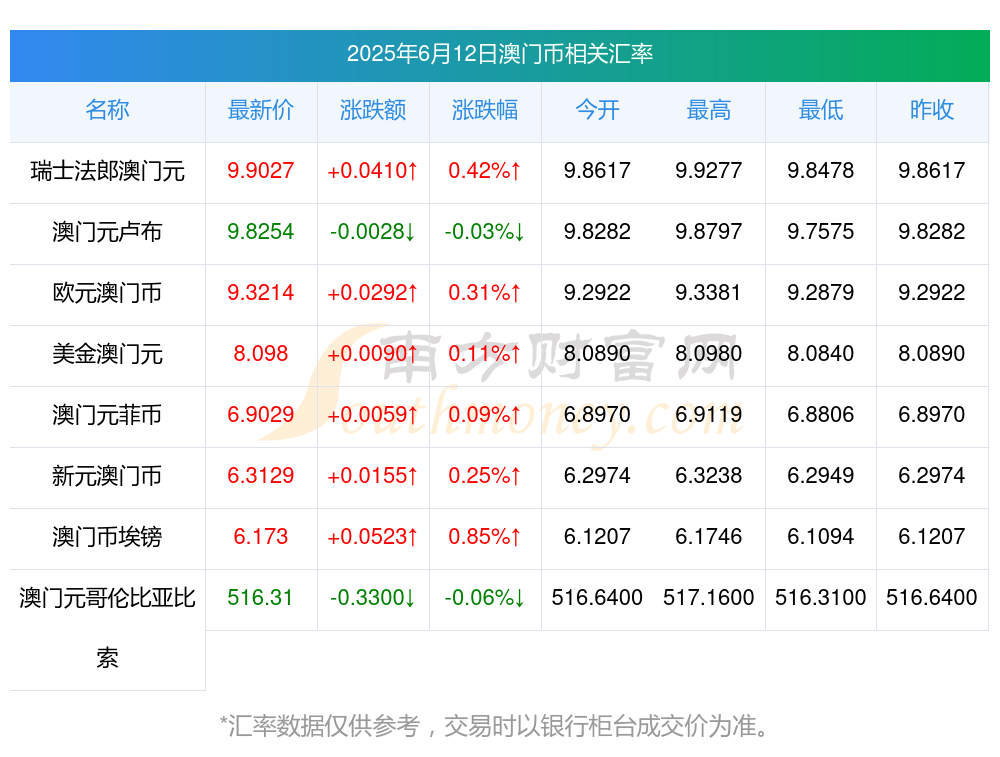Click latest price 516.31
The width and height of the screenshot is (1000, 757).
pos(260,598)
